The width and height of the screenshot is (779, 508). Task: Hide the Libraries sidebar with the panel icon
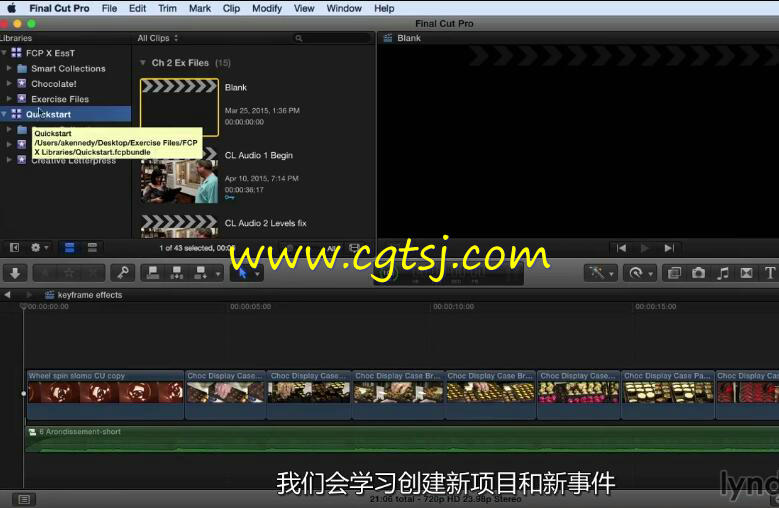14,247
